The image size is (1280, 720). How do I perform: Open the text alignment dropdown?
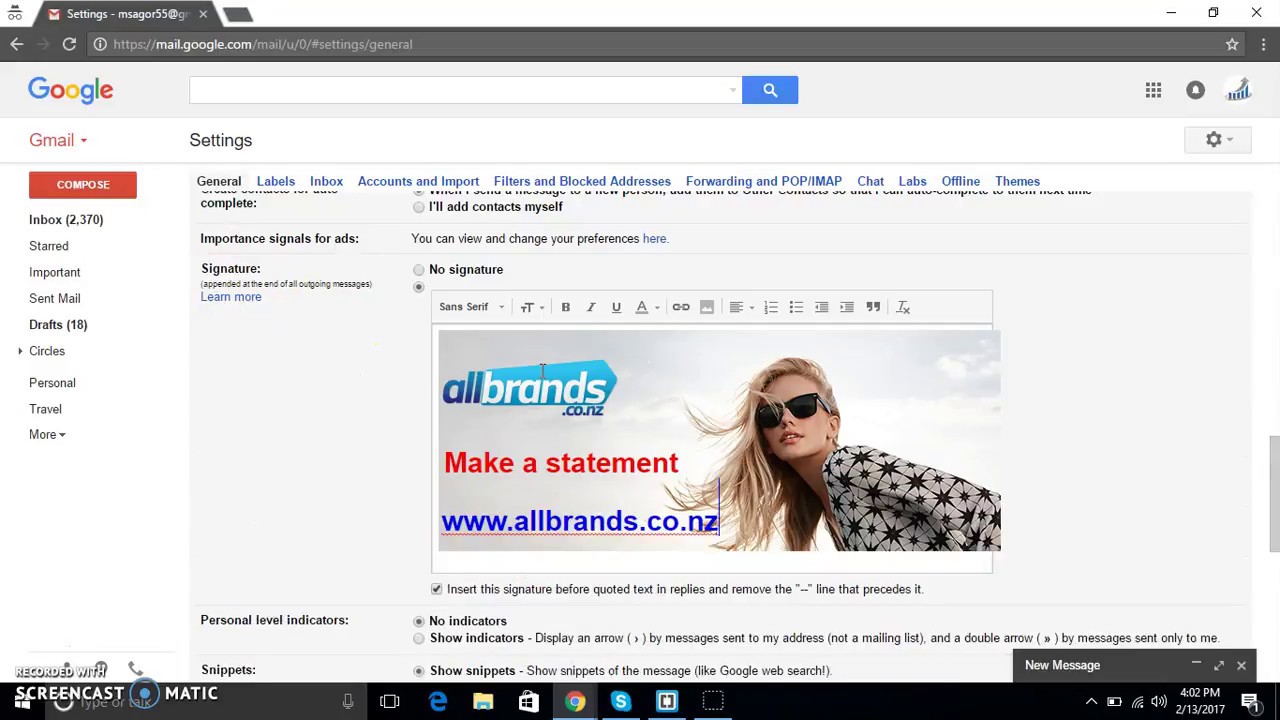(741, 307)
